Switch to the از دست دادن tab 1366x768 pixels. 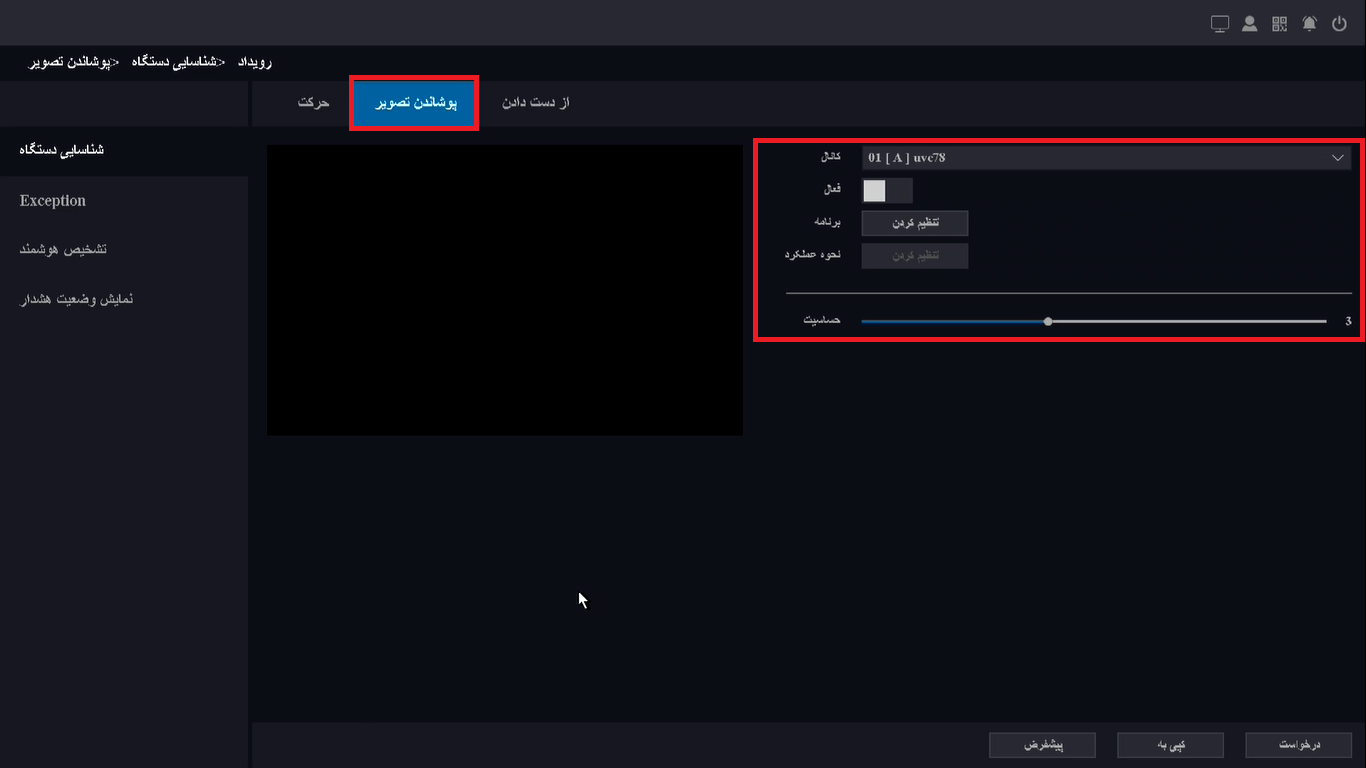pos(535,103)
